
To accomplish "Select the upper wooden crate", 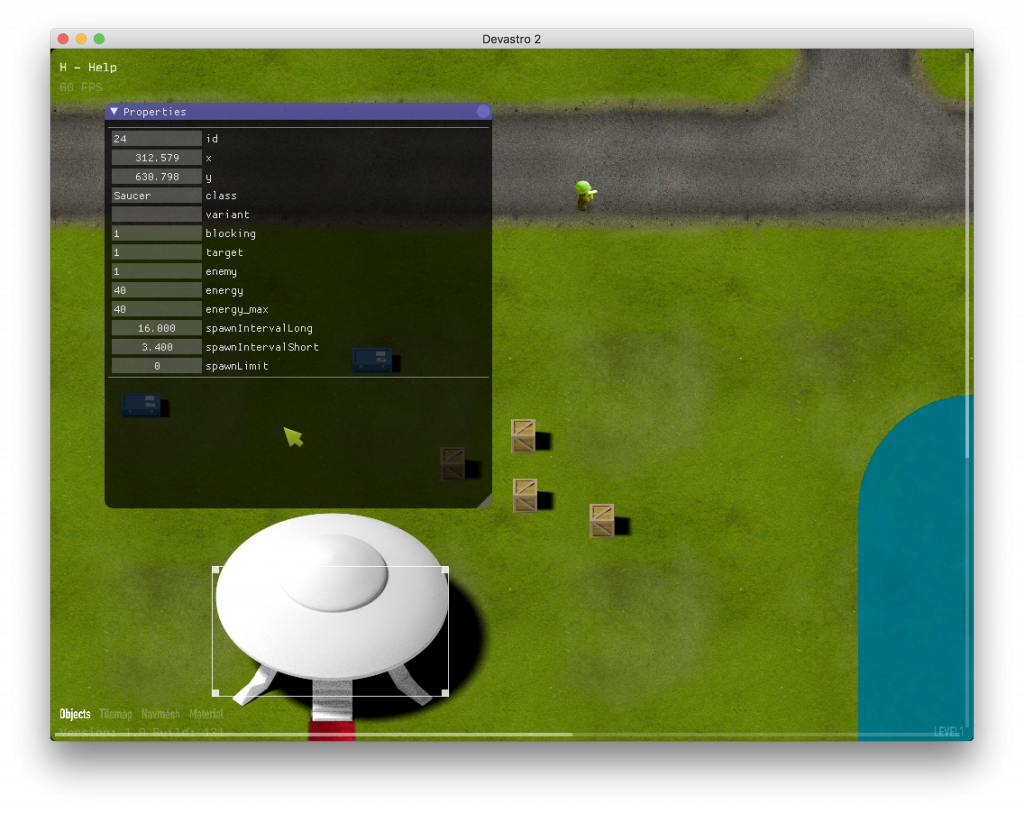I will coord(523,436).
